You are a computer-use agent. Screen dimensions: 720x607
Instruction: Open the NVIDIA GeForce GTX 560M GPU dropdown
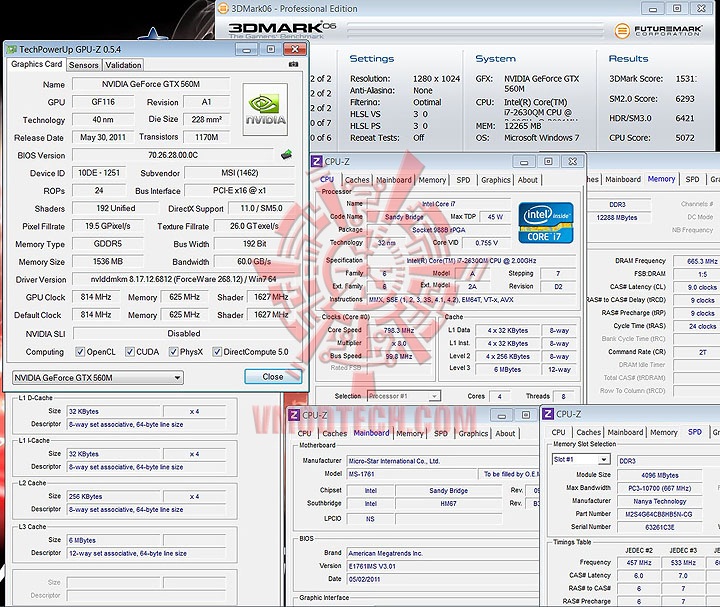(x=98, y=378)
